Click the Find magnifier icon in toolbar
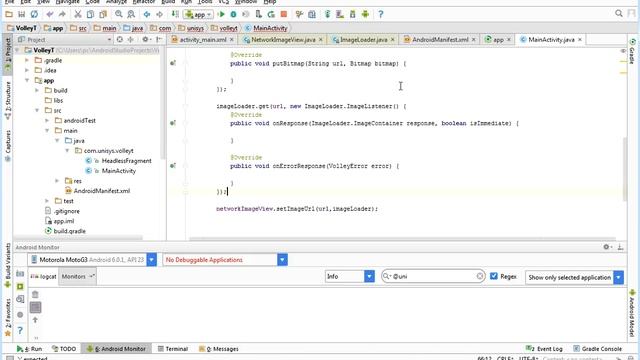 118,14
